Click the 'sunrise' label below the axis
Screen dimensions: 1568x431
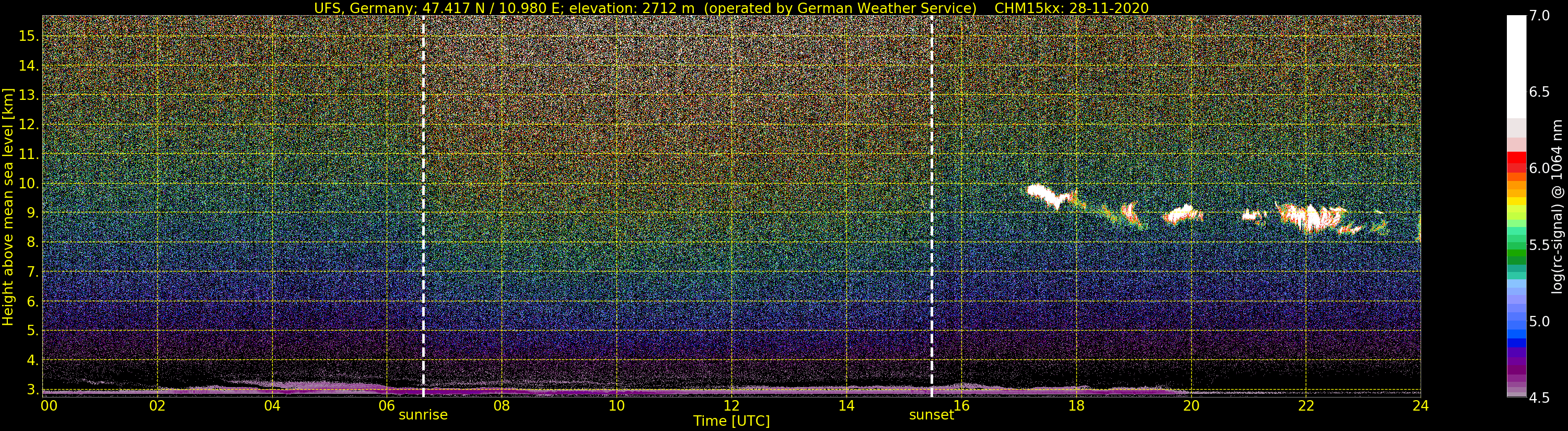(423, 415)
